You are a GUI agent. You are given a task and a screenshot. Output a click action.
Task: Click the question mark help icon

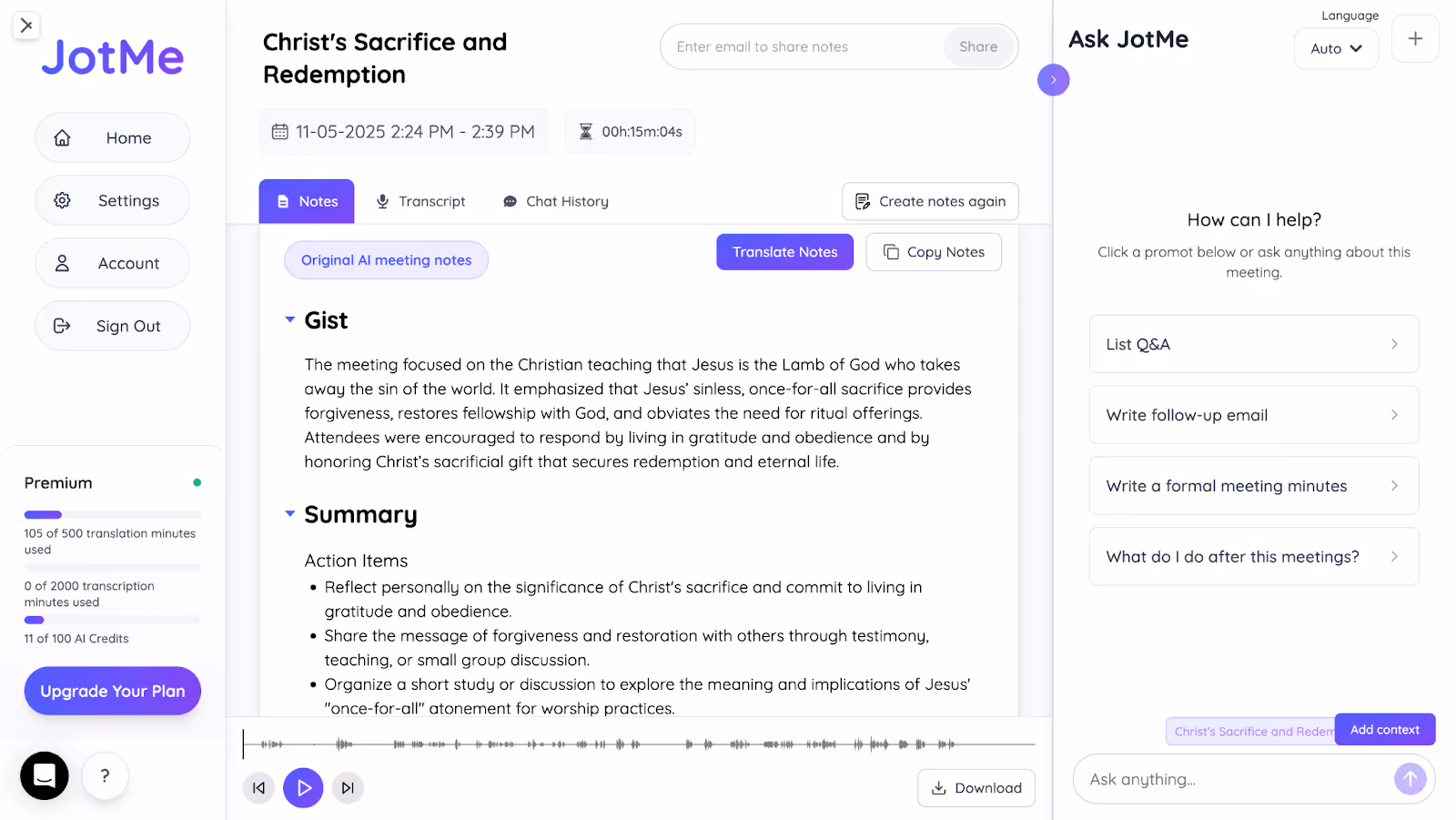[105, 775]
